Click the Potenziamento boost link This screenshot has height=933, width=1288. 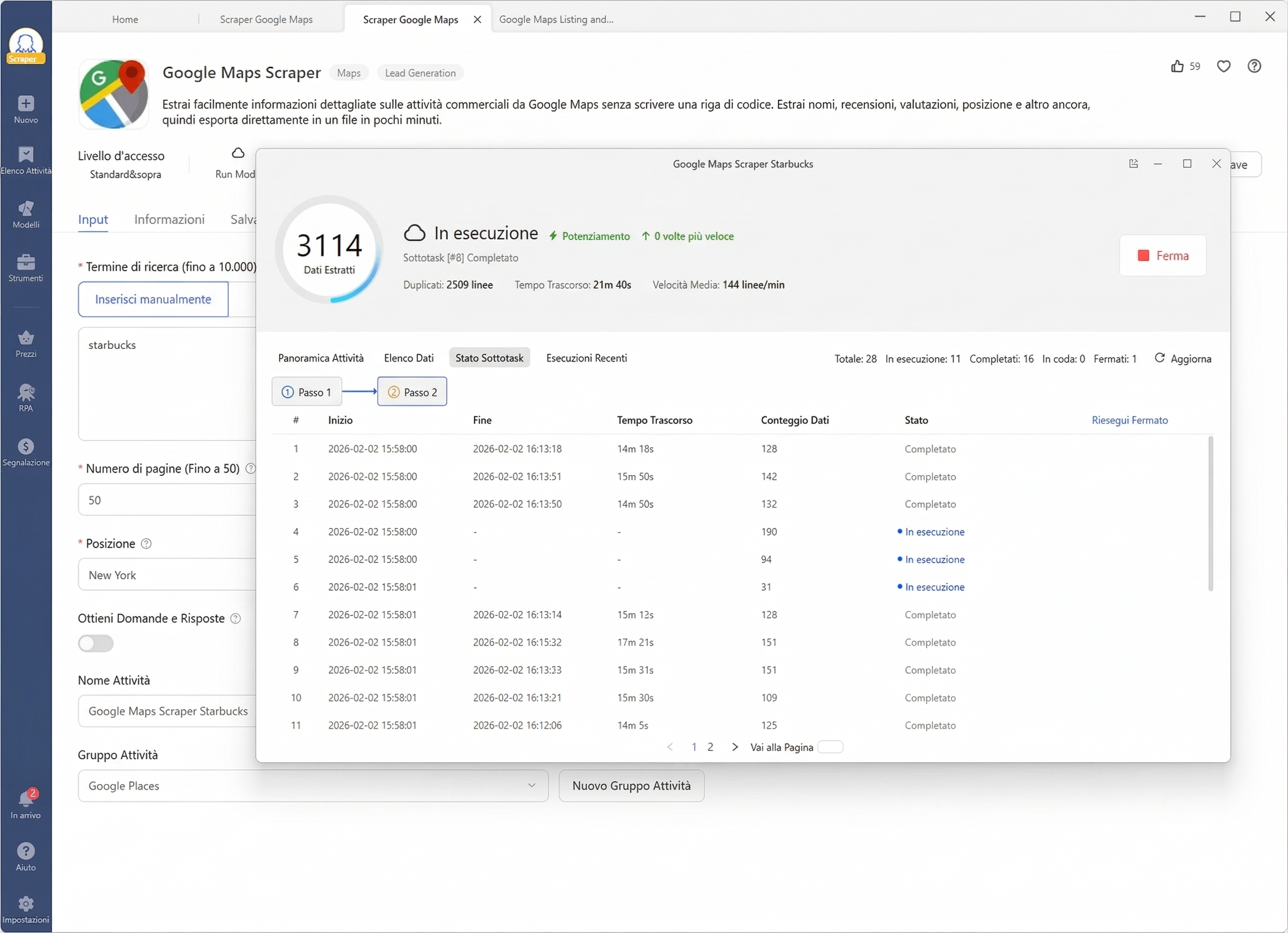point(589,236)
